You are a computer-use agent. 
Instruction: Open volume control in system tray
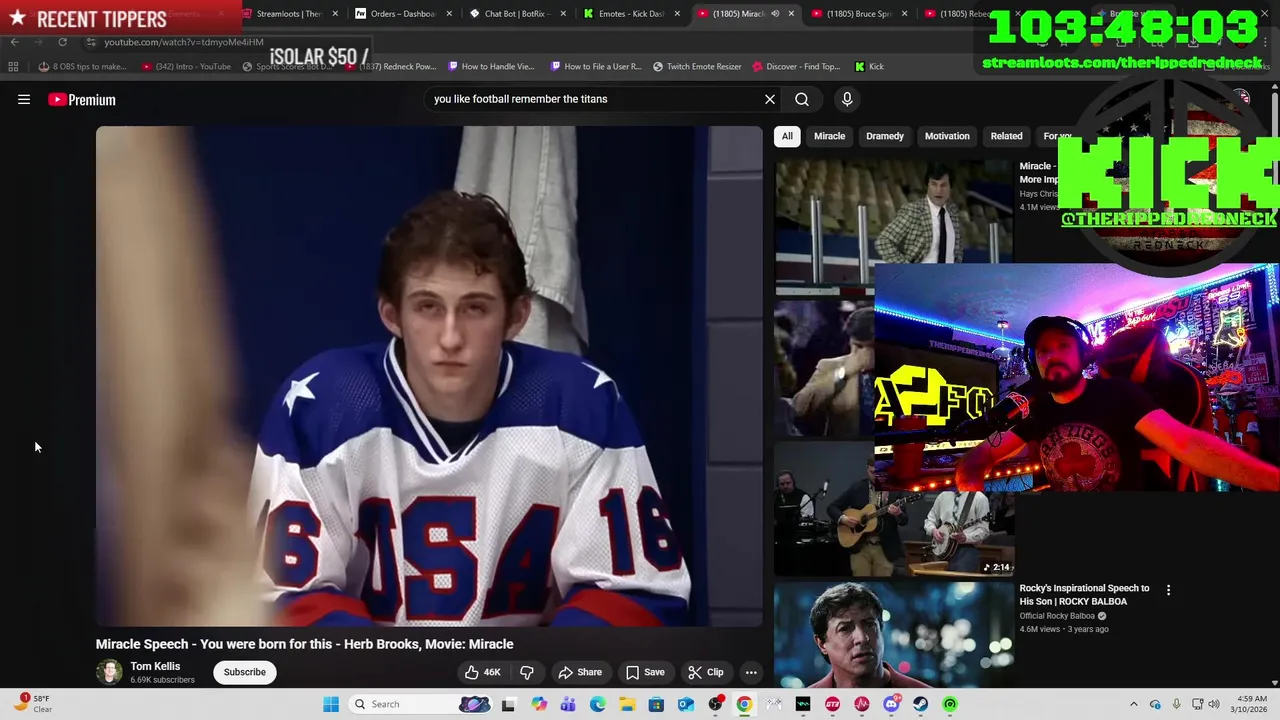pos(1213,704)
